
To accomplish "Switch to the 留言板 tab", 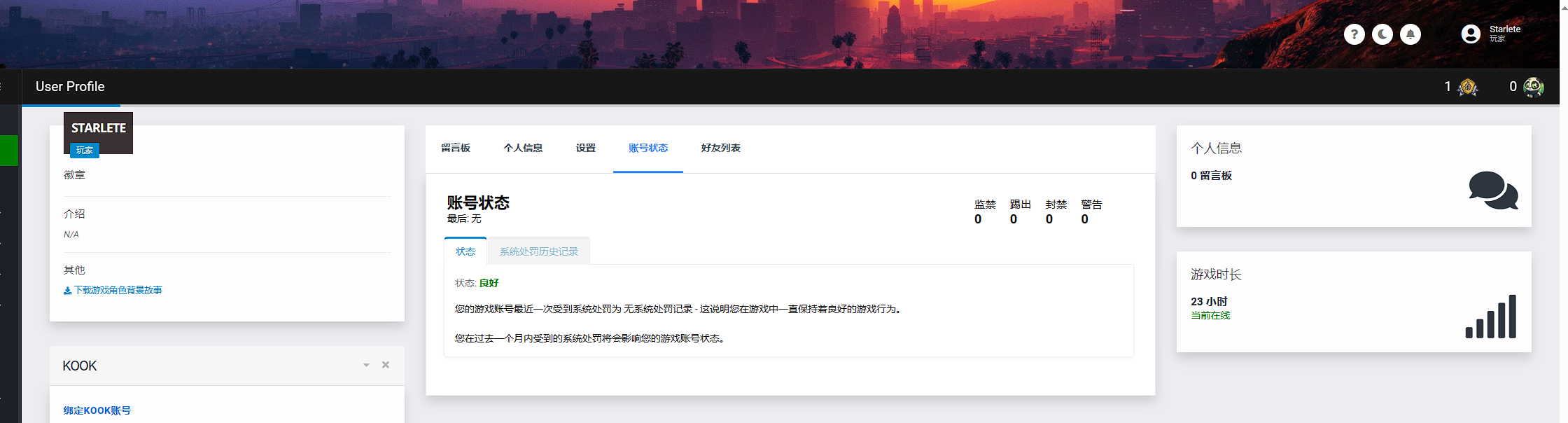I will 456,148.
